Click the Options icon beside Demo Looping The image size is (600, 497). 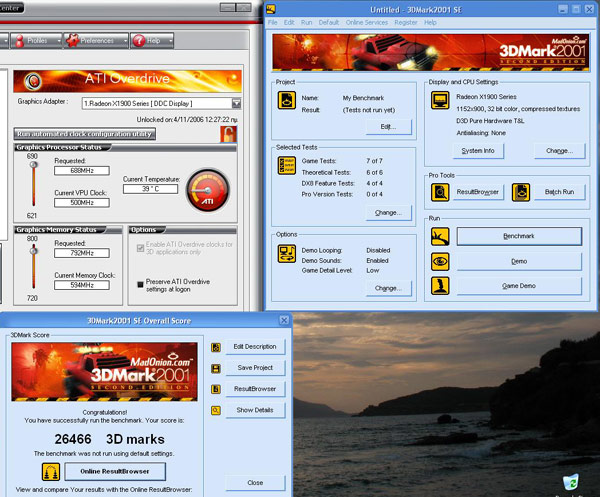[287, 254]
